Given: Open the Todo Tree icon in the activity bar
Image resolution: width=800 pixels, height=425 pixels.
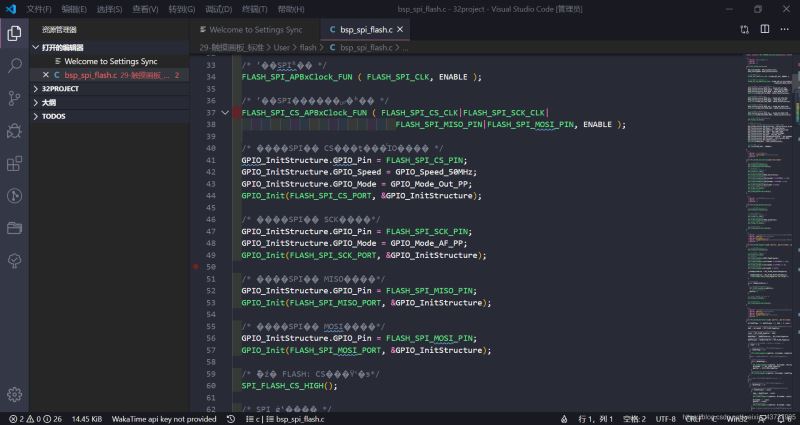Looking at the screenshot, I should [14, 261].
